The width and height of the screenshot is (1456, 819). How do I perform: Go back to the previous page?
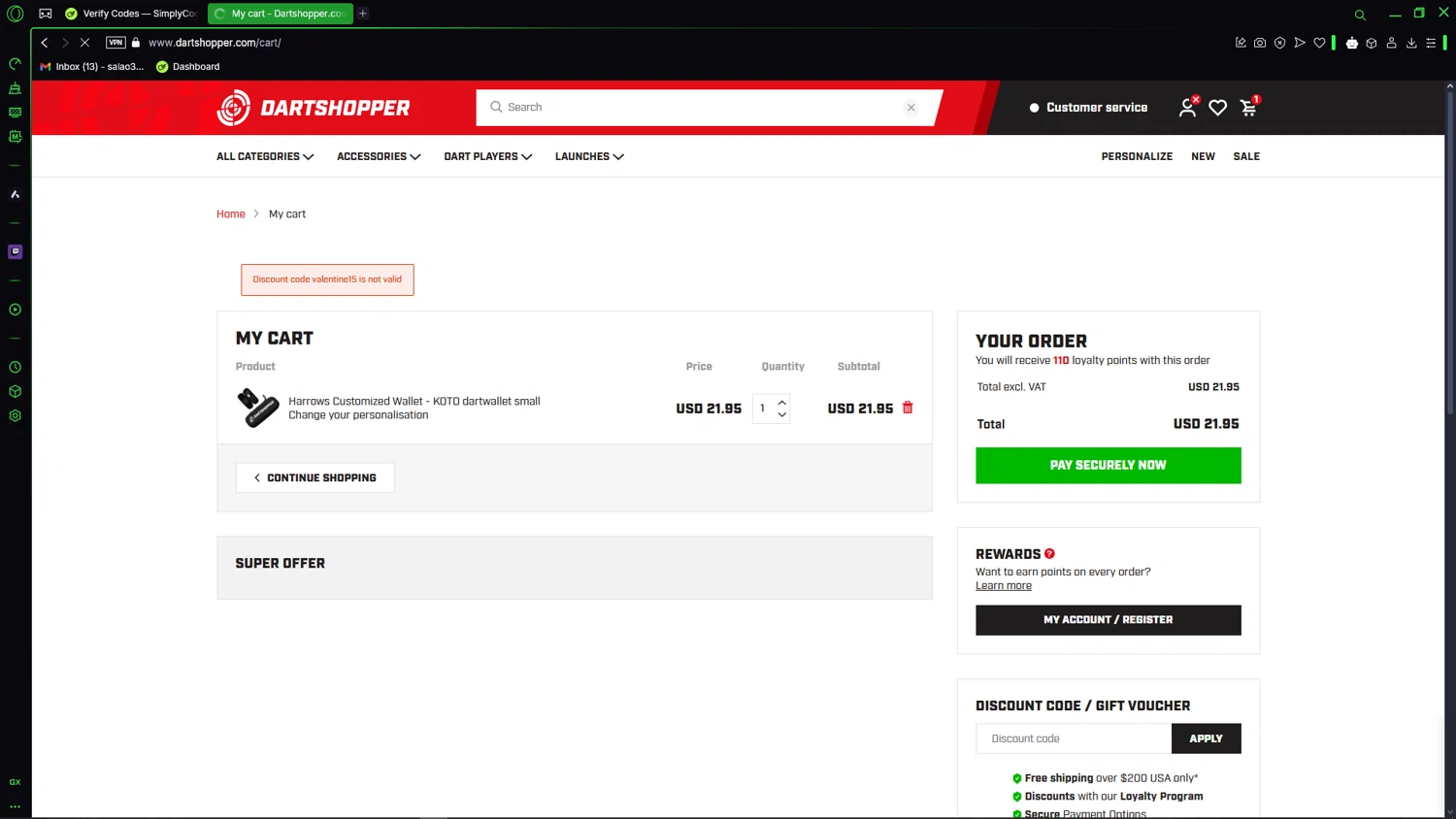pos(44,43)
